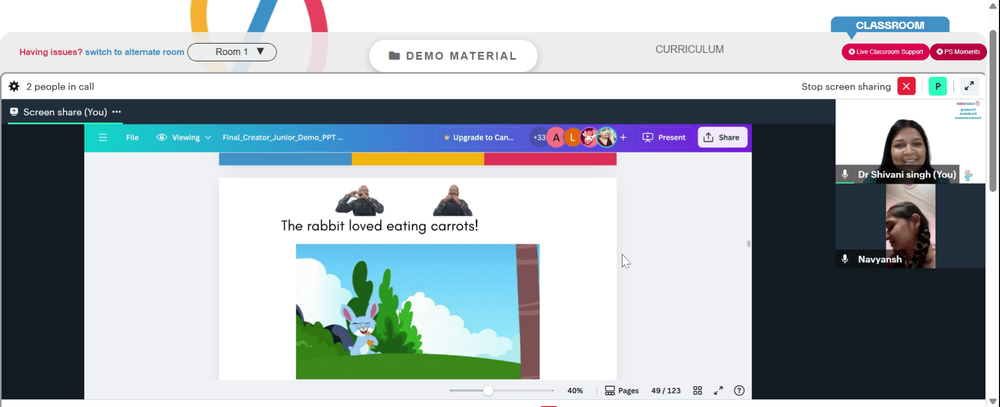Click the 40% zoom level
The image size is (1000, 407).
point(575,390)
